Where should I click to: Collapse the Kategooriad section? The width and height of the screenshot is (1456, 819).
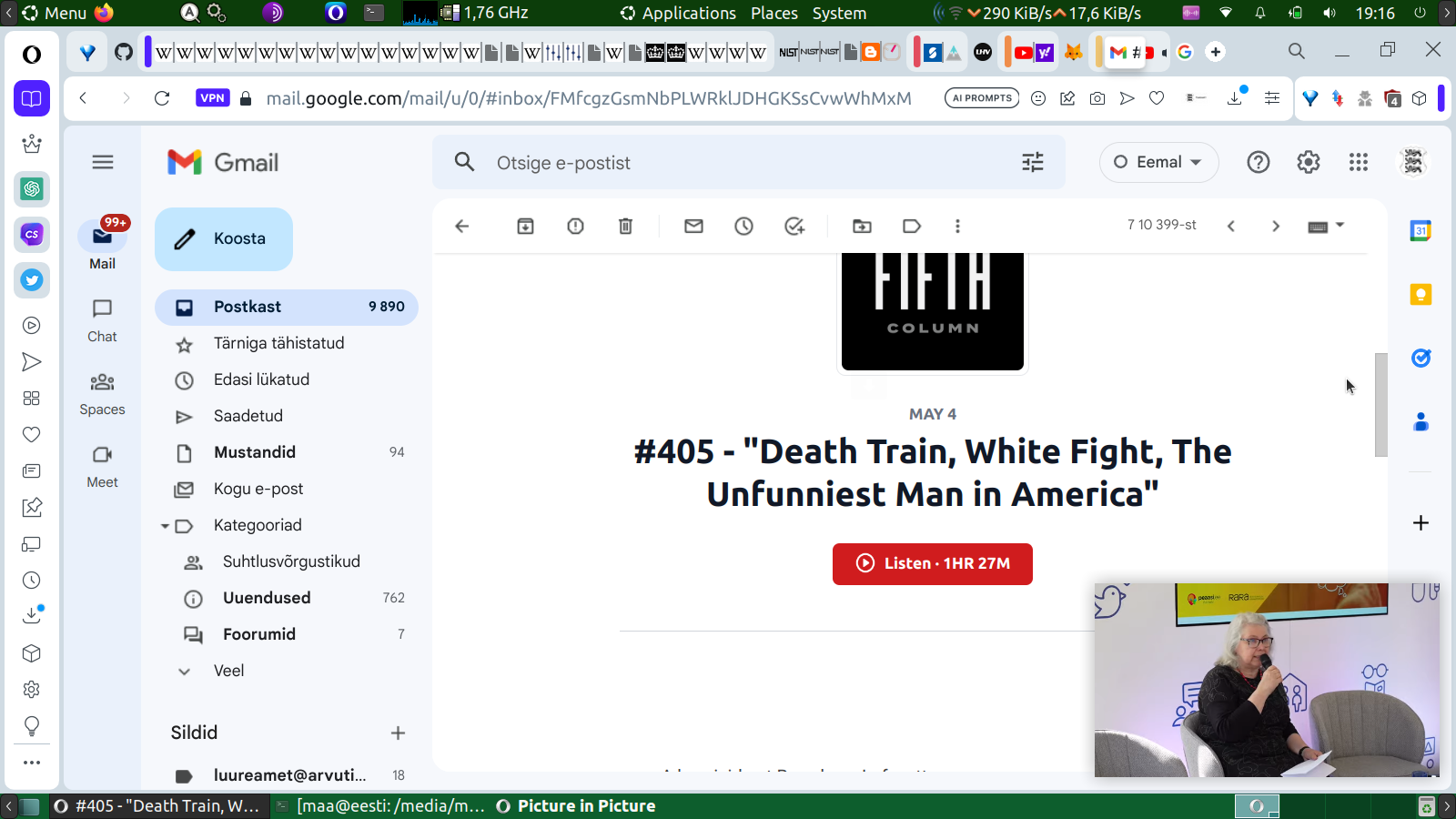click(x=165, y=526)
